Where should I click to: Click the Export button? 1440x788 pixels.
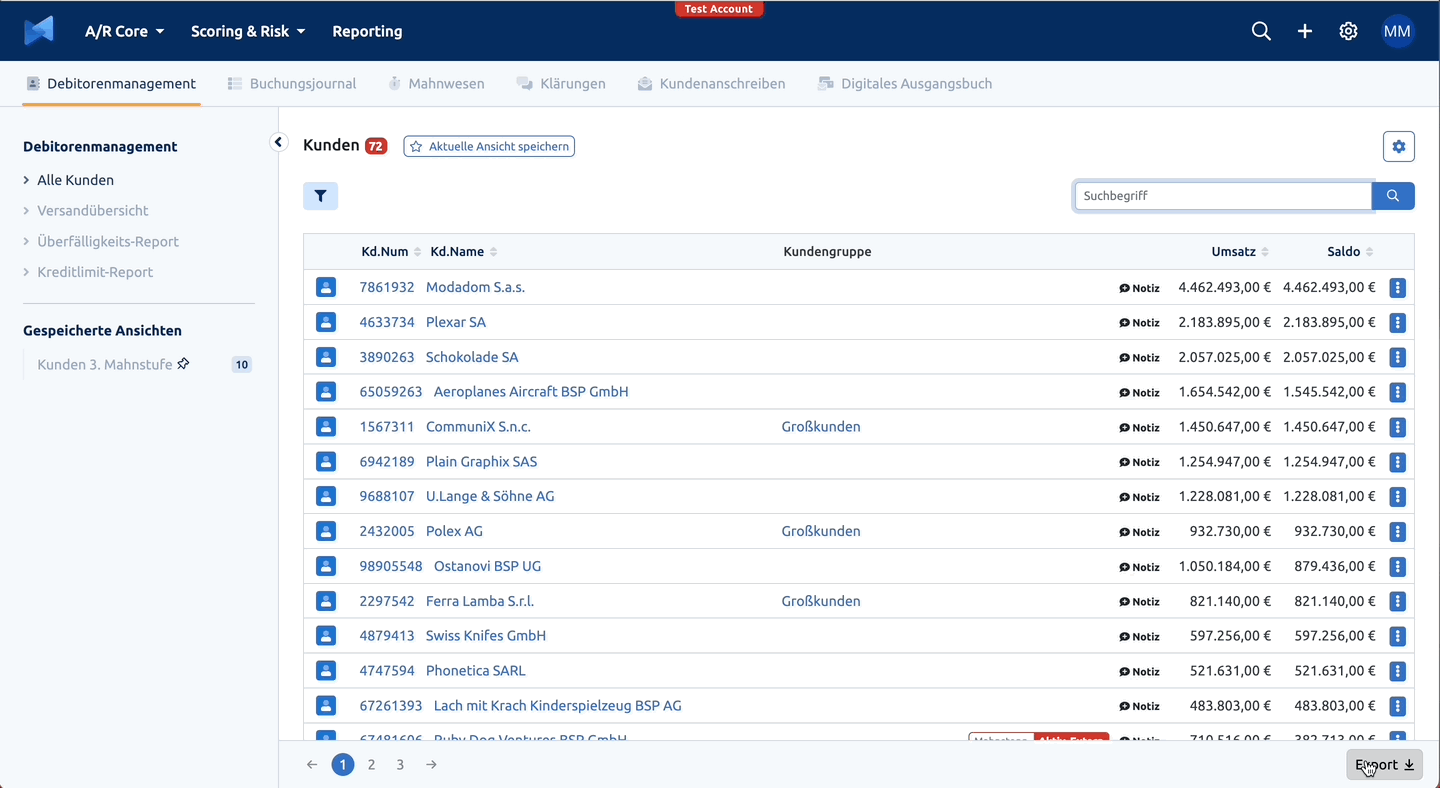tap(1384, 765)
